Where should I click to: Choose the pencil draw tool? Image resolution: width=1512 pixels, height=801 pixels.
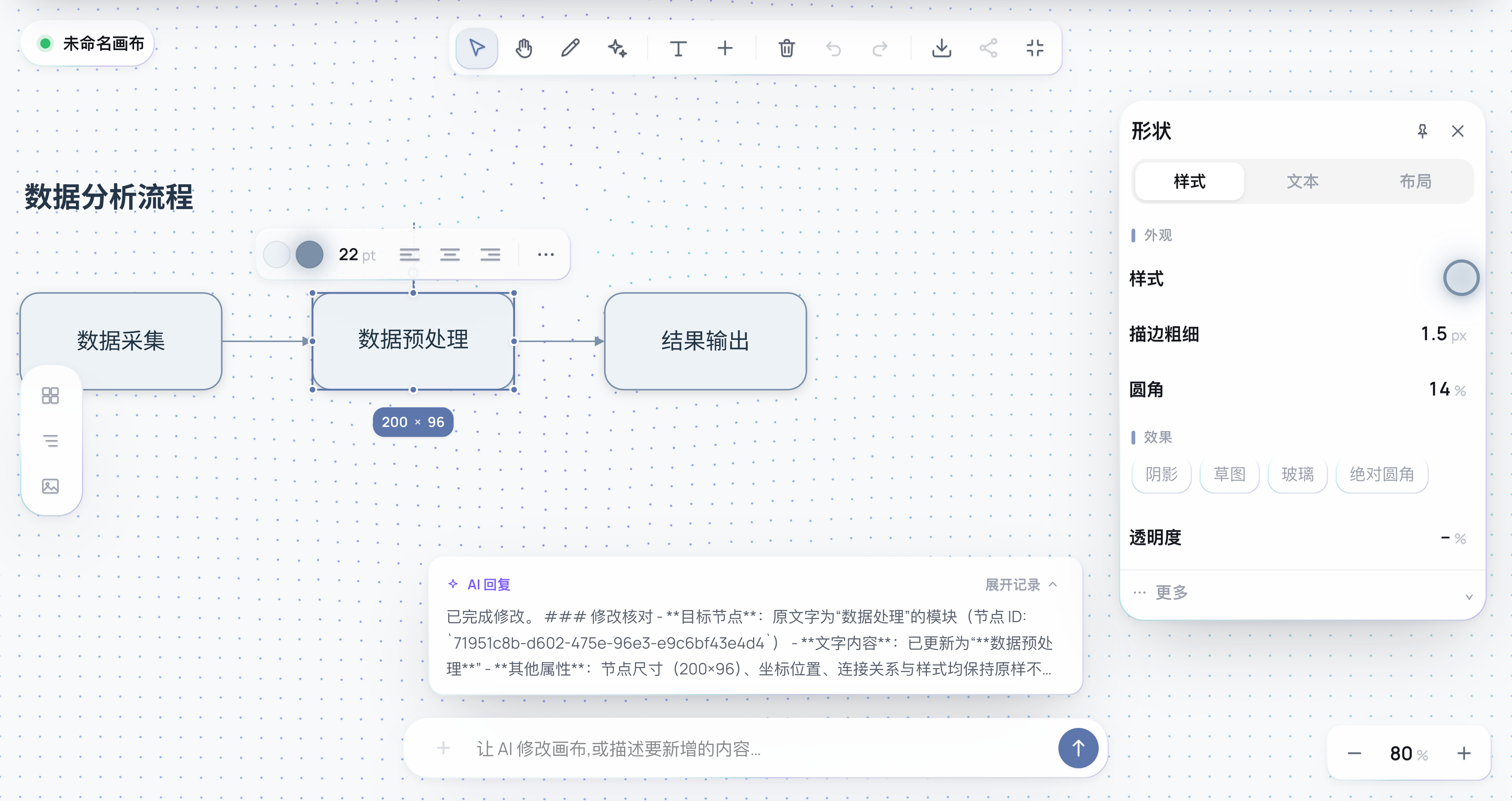(x=570, y=48)
